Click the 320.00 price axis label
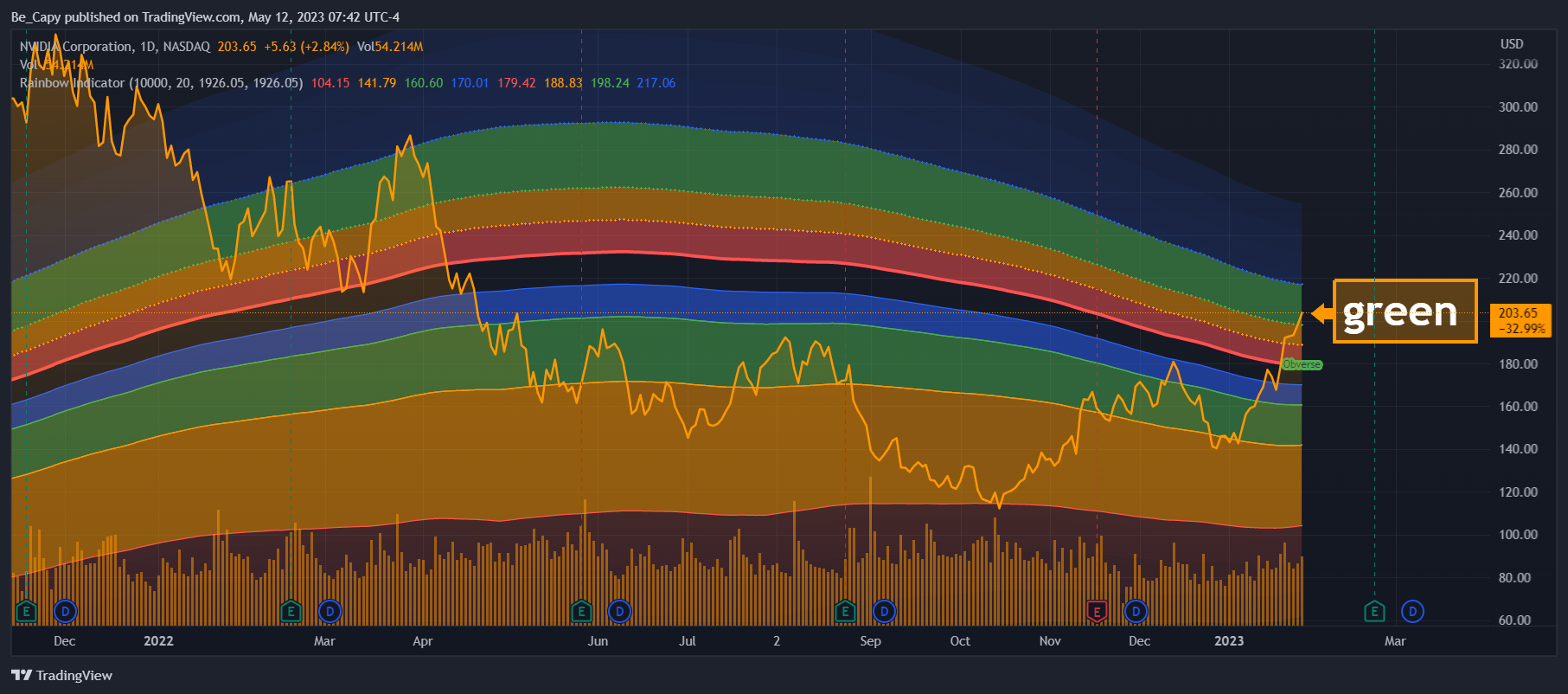 pyautogui.click(x=1518, y=64)
